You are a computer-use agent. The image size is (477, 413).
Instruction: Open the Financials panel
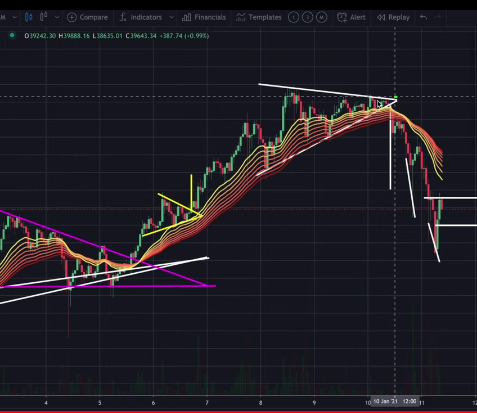204,17
